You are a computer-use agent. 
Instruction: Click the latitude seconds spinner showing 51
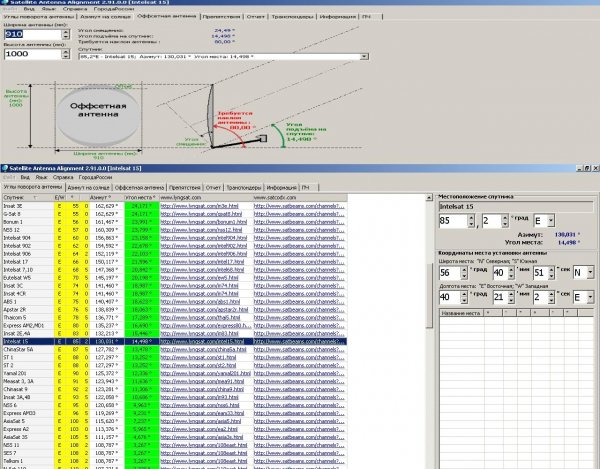pyautogui.click(x=544, y=273)
